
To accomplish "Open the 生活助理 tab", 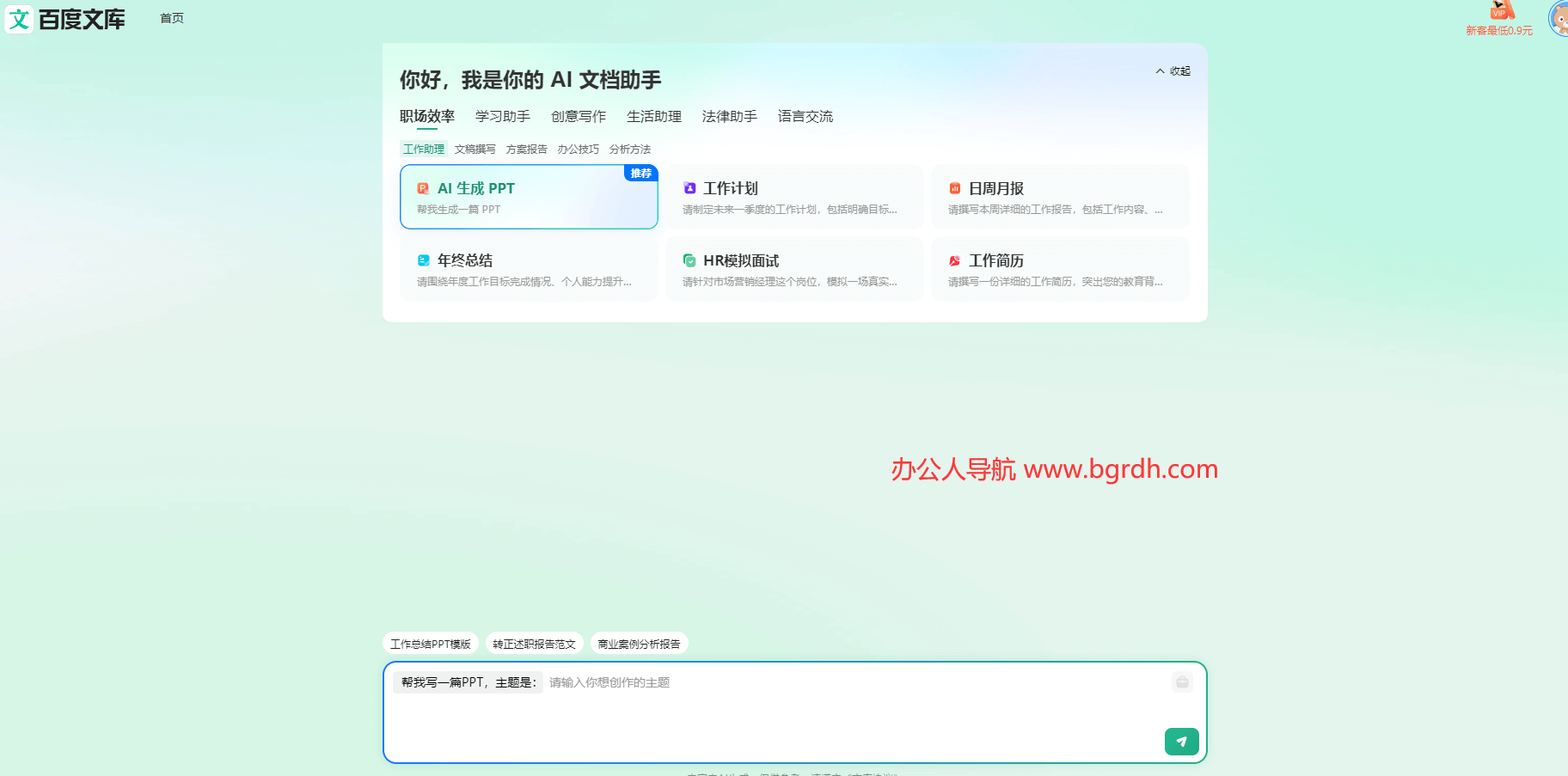I will (654, 116).
